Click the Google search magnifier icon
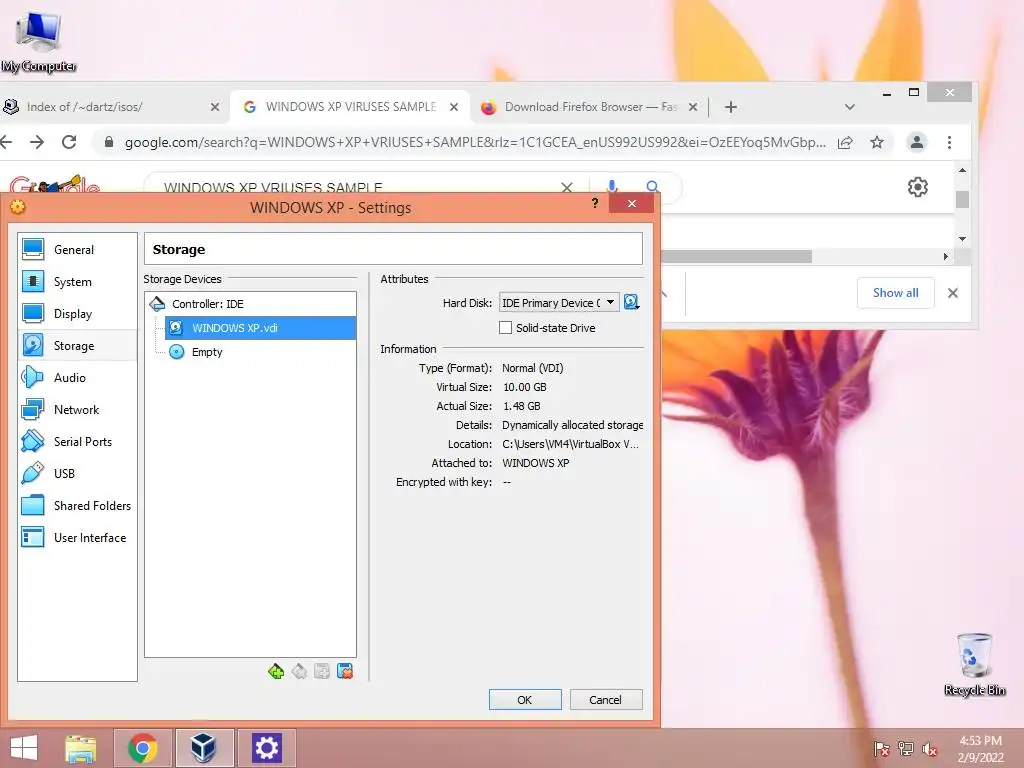This screenshot has height=768, width=1024. 652,186
